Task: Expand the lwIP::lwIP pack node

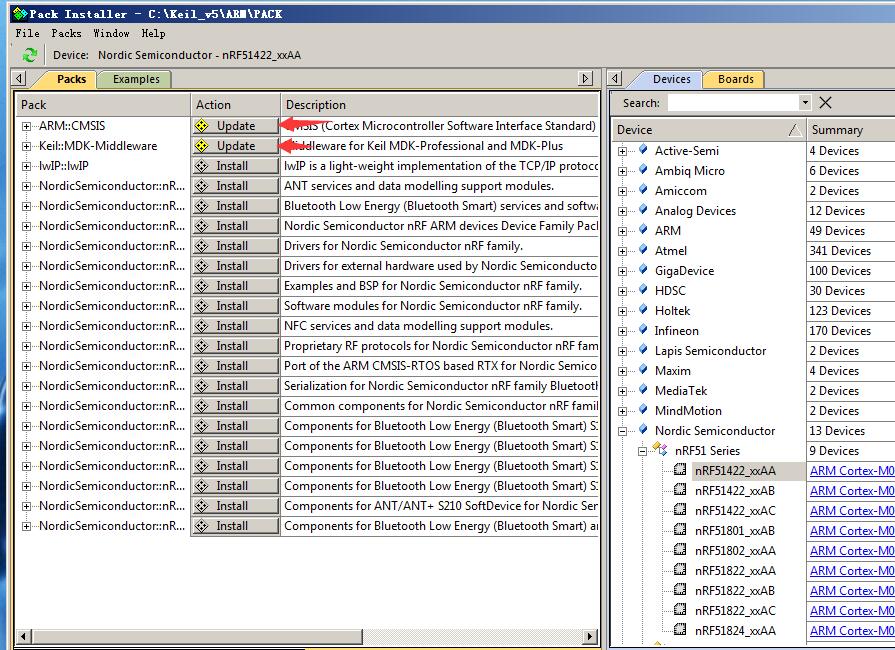Action: tap(26, 166)
